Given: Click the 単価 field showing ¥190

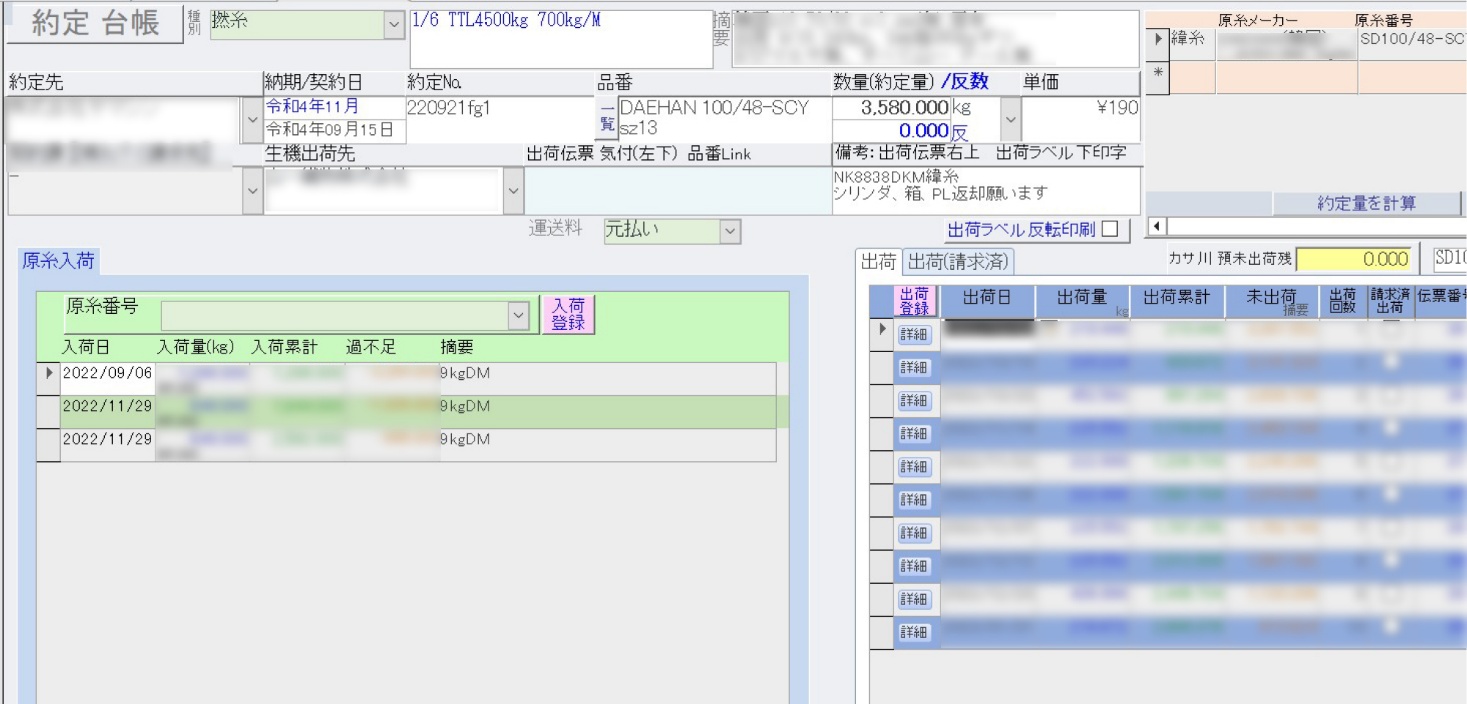Looking at the screenshot, I should [1081, 119].
